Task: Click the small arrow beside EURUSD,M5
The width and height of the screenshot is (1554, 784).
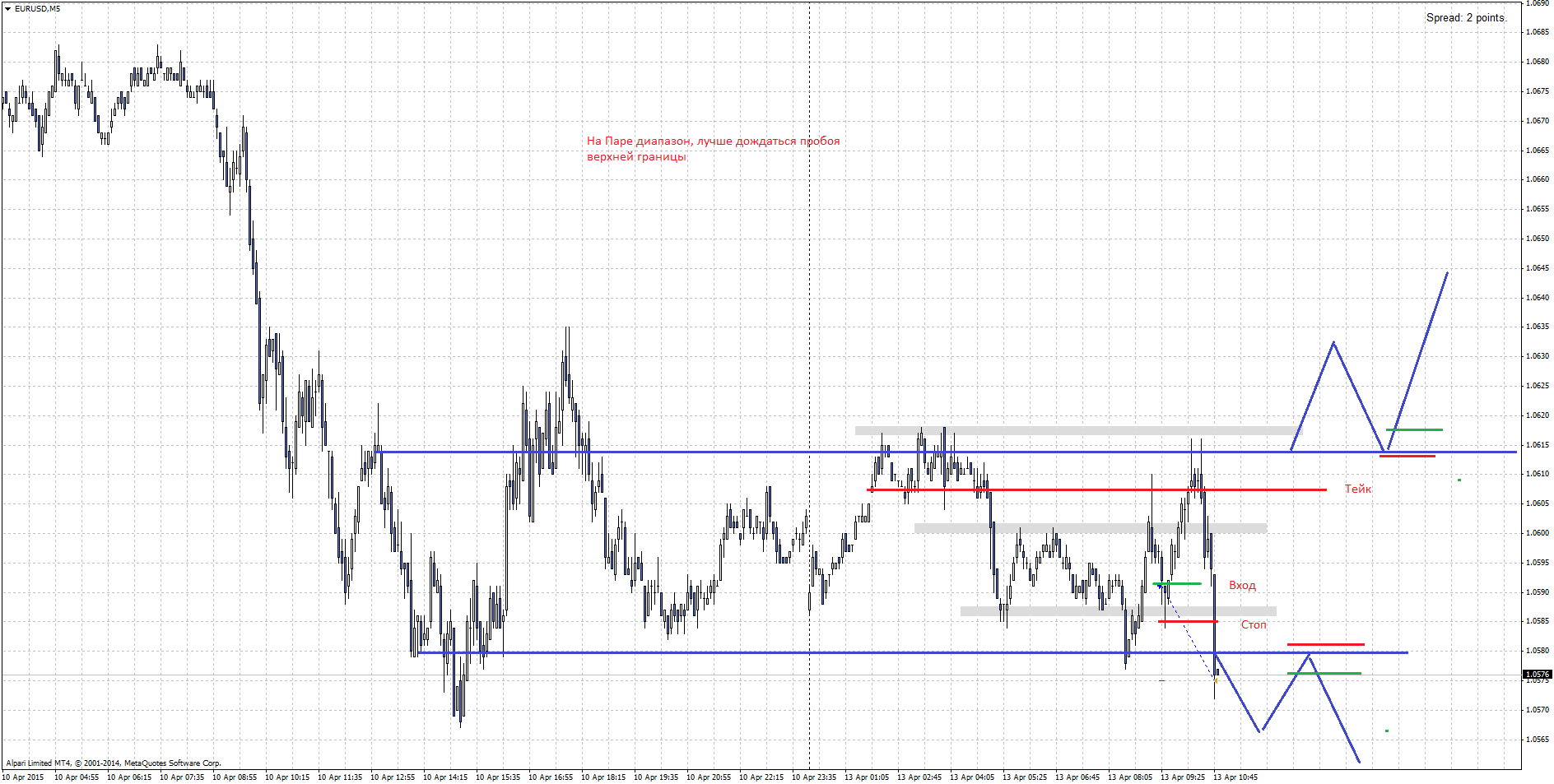Action: (x=7, y=8)
